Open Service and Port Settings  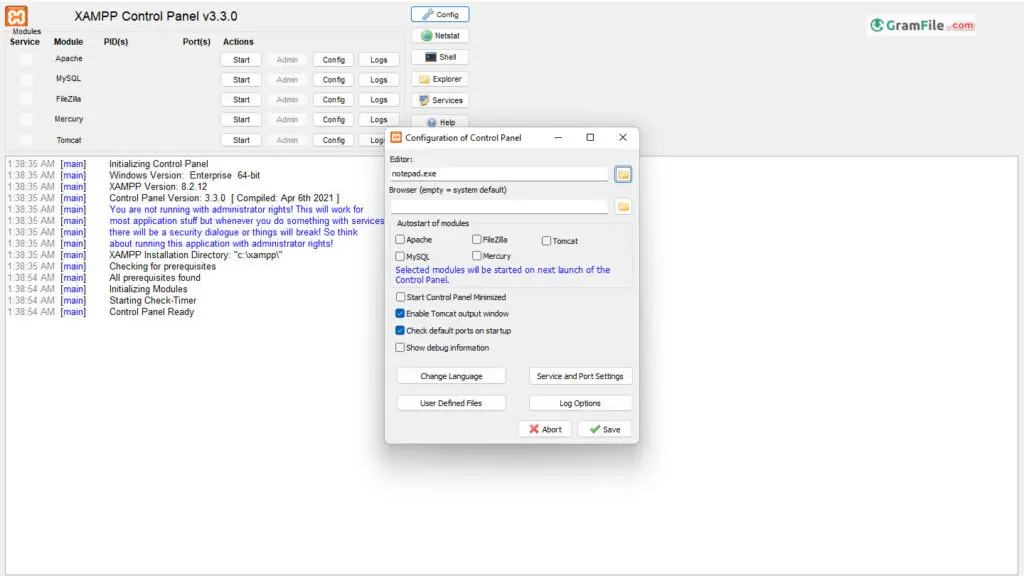coord(580,376)
